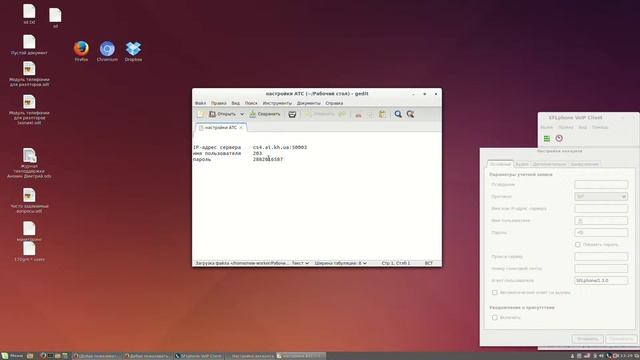Open the Документы menu in gedit
640x360 pixels.
(309, 103)
